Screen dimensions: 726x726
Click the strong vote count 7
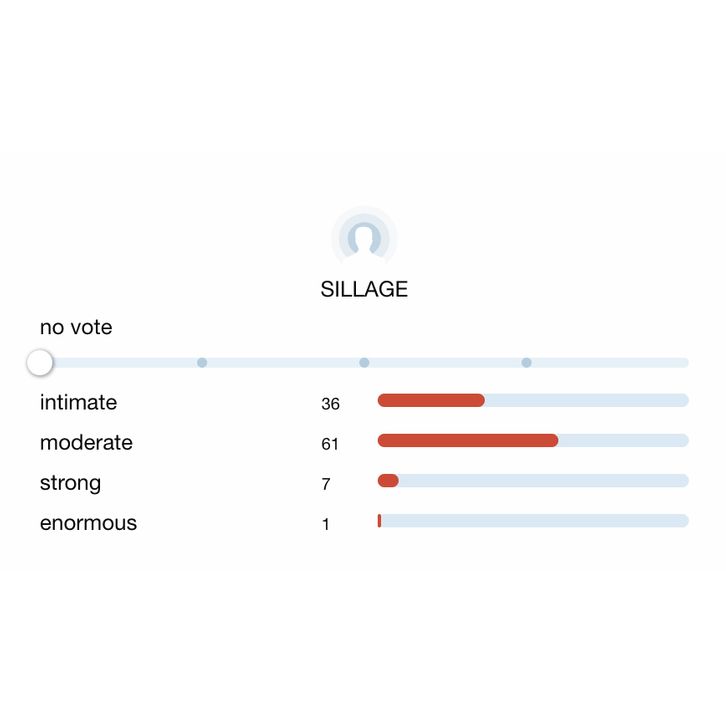[x=326, y=484]
